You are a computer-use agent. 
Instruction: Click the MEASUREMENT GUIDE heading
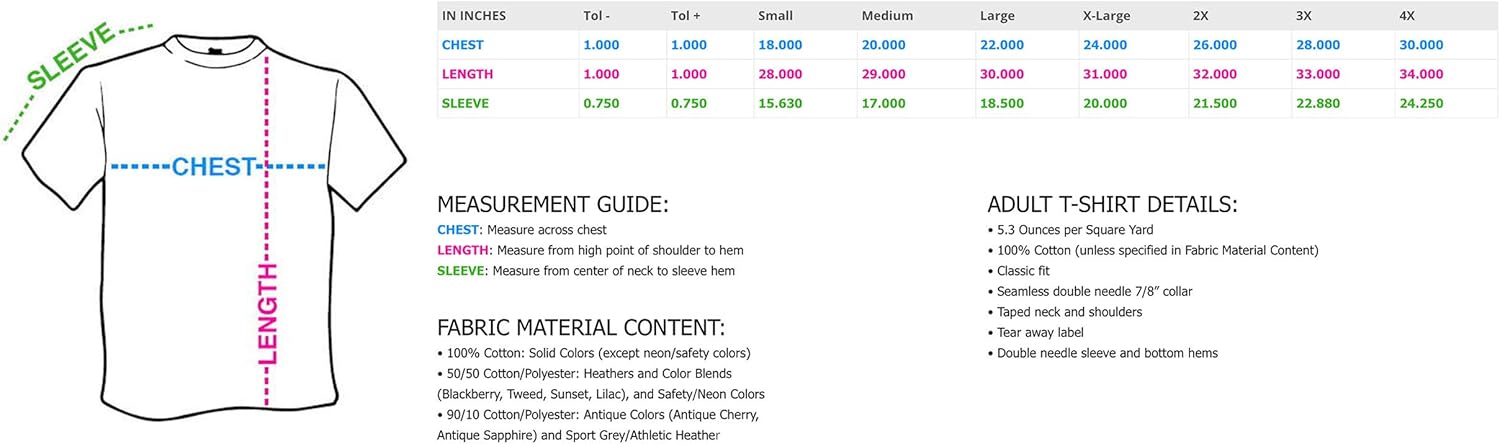click(552, 205)
